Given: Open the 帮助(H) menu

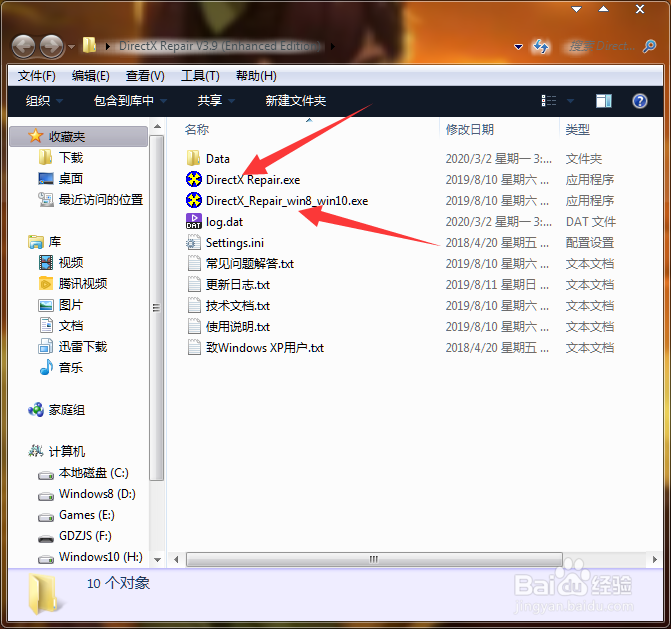Looking at the screenshot, I should coord(256,76).
